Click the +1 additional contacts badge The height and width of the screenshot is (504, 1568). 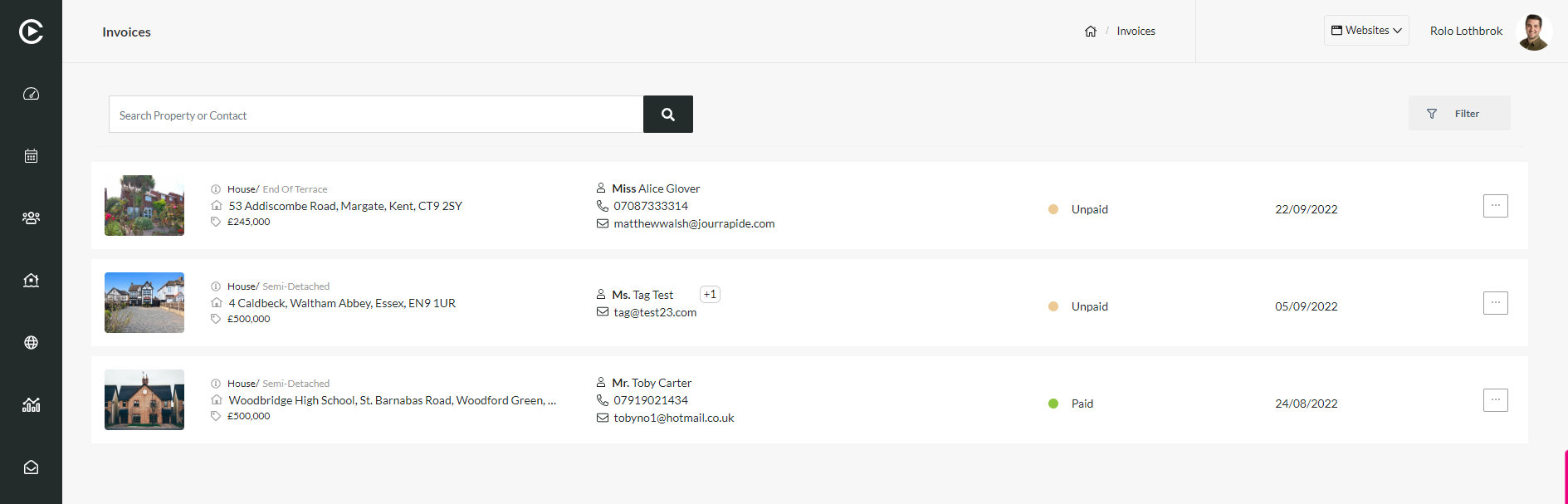click(x=710, y=295)
